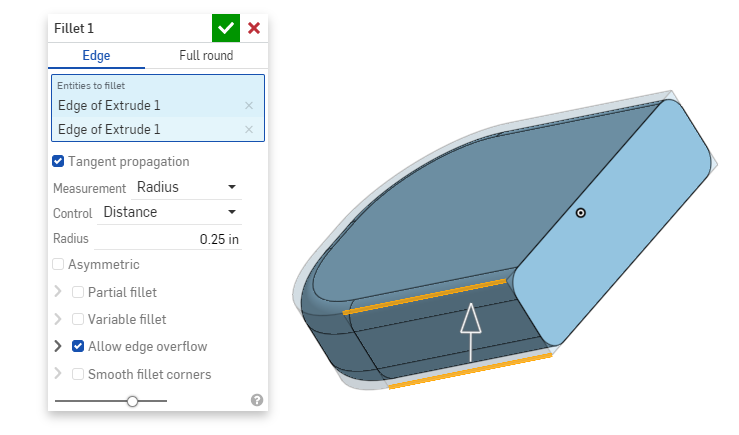
Task: Enable the Variable fillet checkbox
Action: click(x=79, y=319)
